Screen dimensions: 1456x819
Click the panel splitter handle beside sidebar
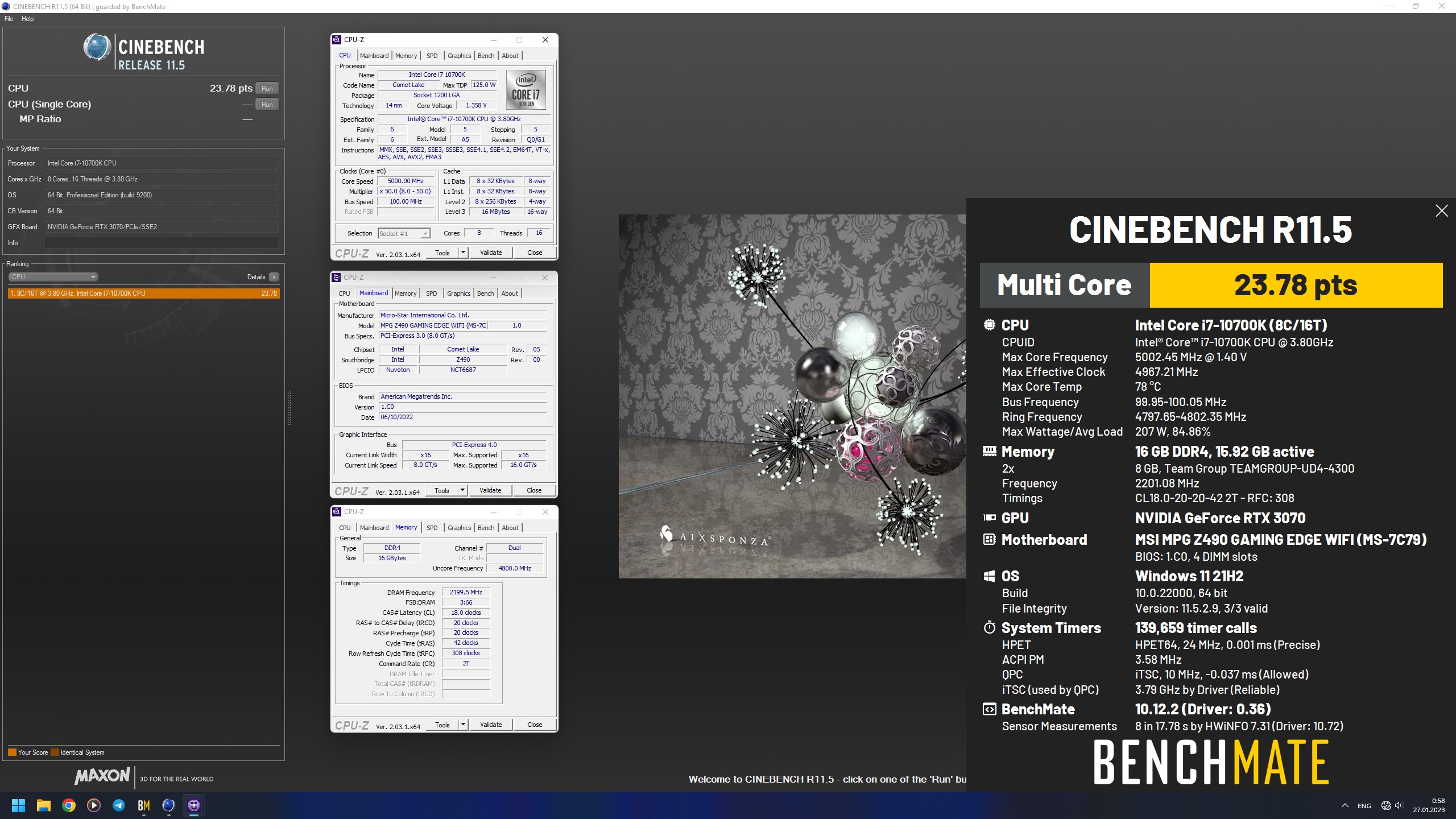[289, 408]
